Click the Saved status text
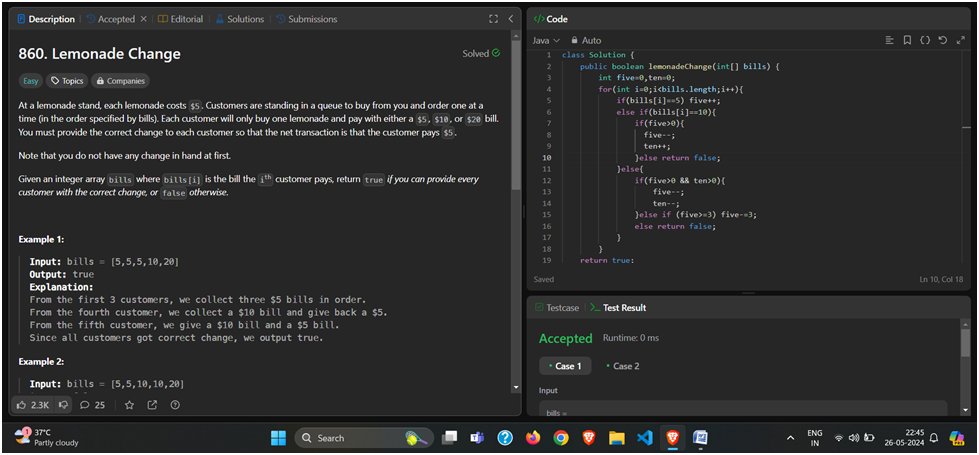979x455 pixels. (544, 280)
